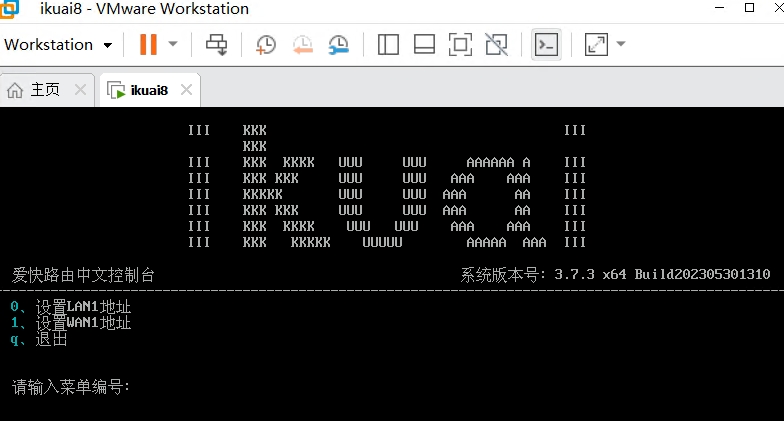This screenshot has height=421, width=784.
Task: Click the 请输入菜单编号 input prompt
Action: tap(70, 386)
